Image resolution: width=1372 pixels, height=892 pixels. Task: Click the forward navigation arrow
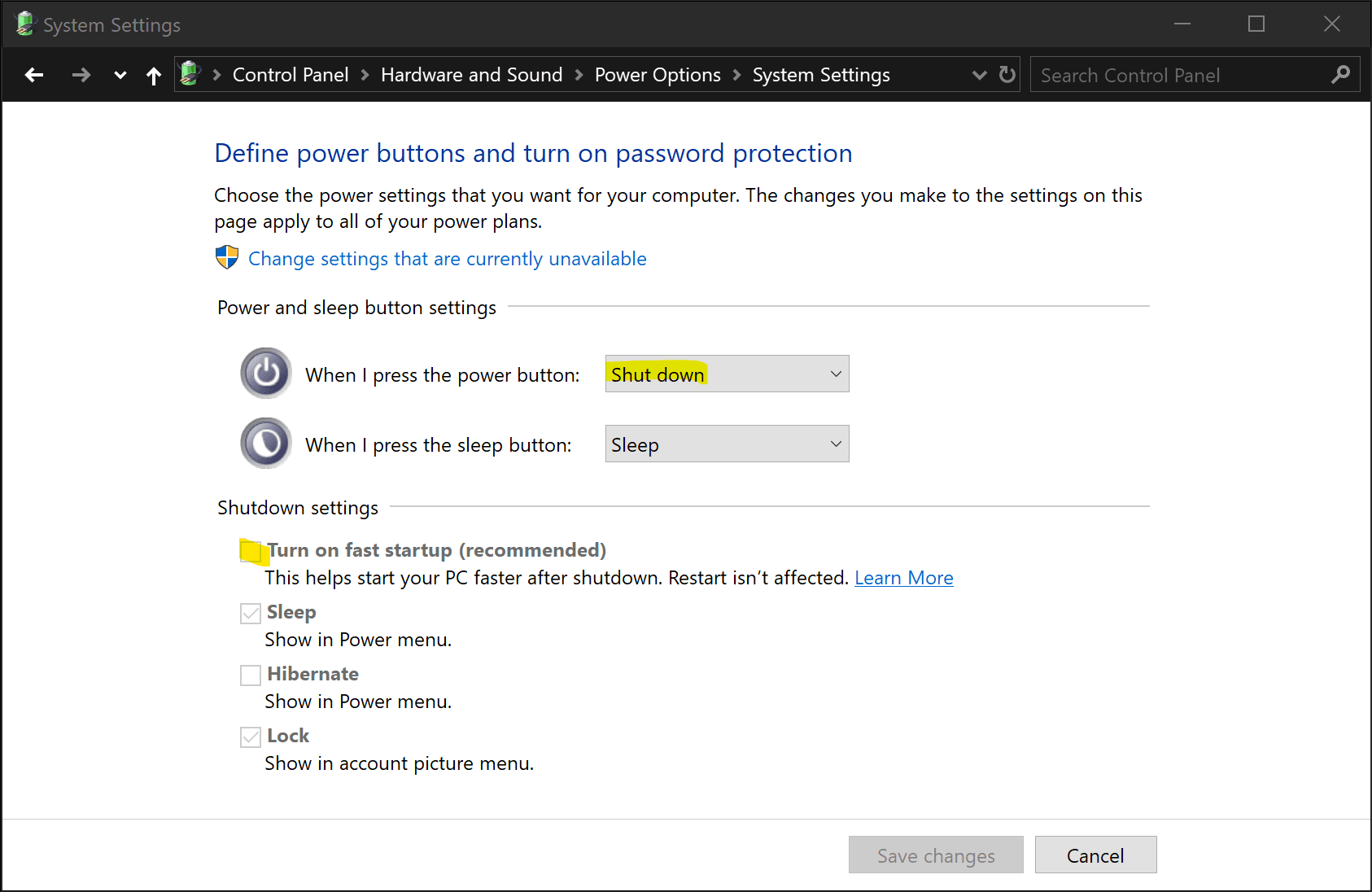point(81,75)
